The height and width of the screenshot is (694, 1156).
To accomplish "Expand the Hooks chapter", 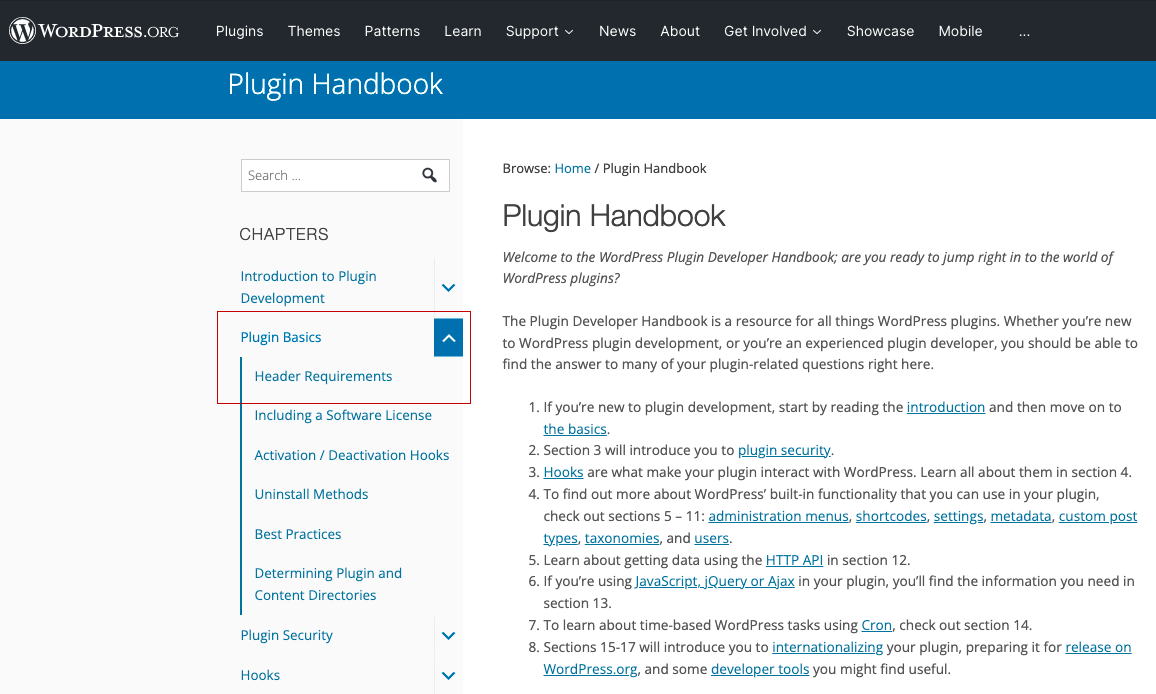I will tap(448, 675).
